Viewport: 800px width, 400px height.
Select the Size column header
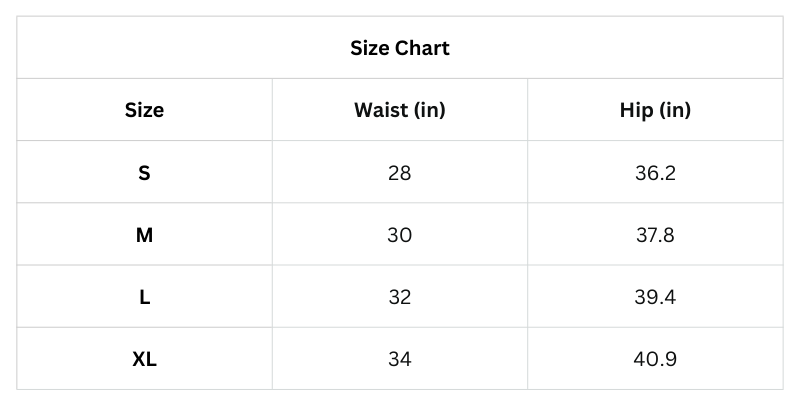tap(144, 110)
